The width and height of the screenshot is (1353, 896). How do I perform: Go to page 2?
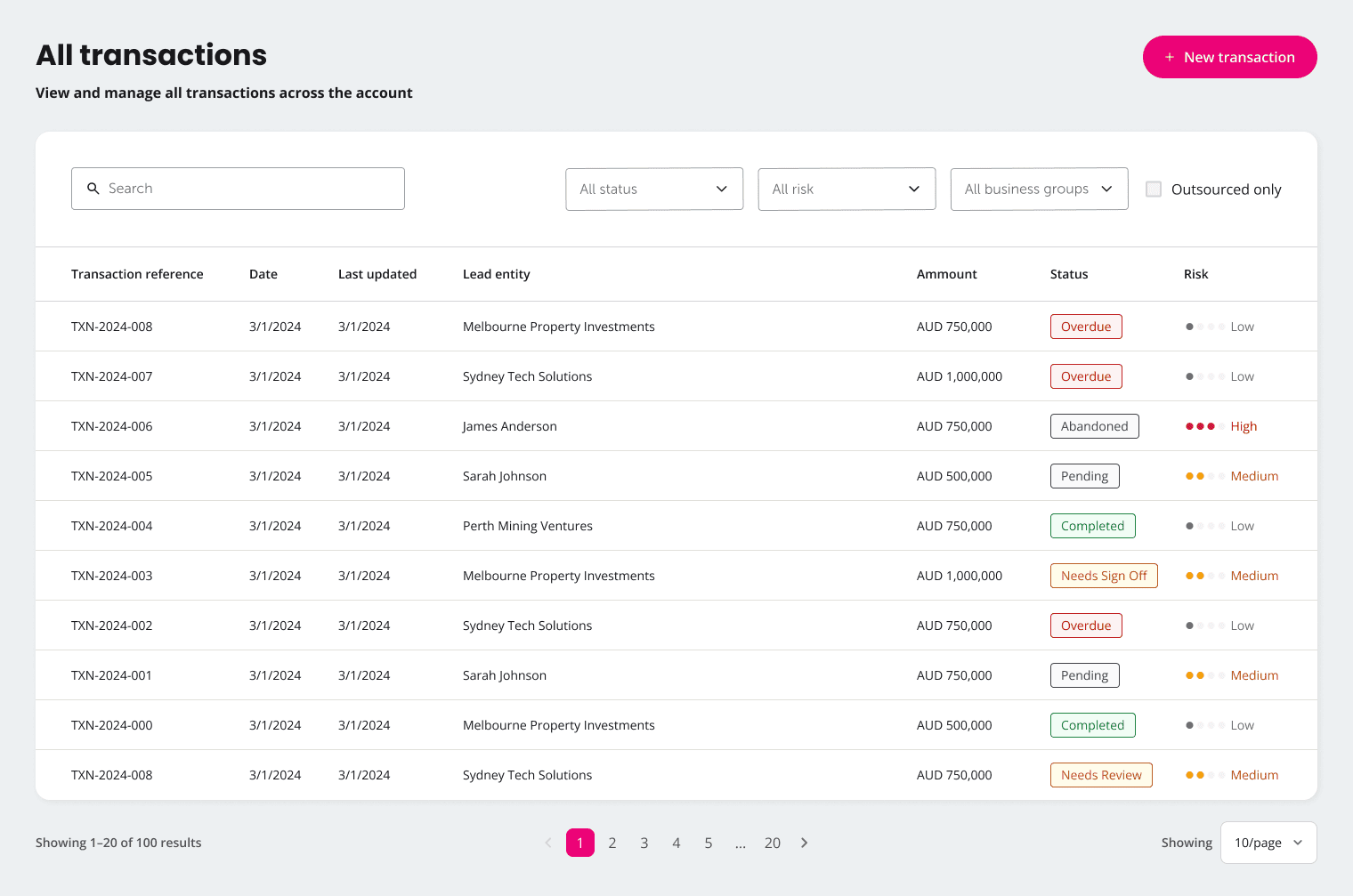pos(612,843)
